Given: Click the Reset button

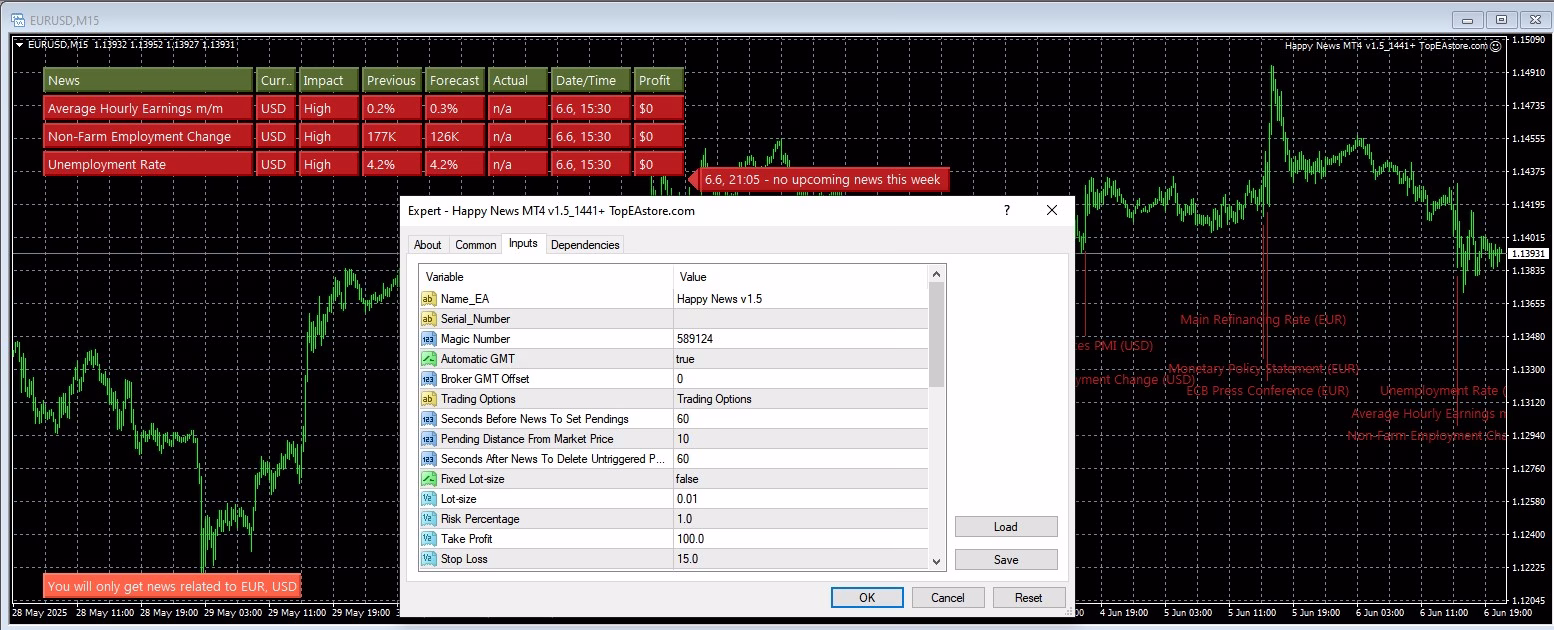Looking at the screenshot, I should pos(1029,596).
